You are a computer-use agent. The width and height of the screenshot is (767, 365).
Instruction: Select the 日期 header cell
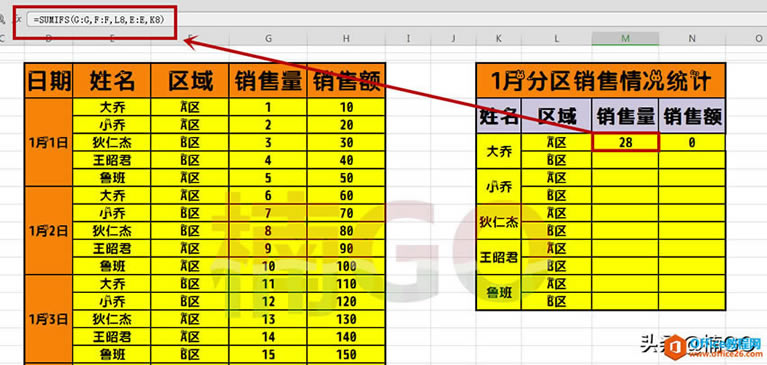pyautogui.click(x=48, y=81)
